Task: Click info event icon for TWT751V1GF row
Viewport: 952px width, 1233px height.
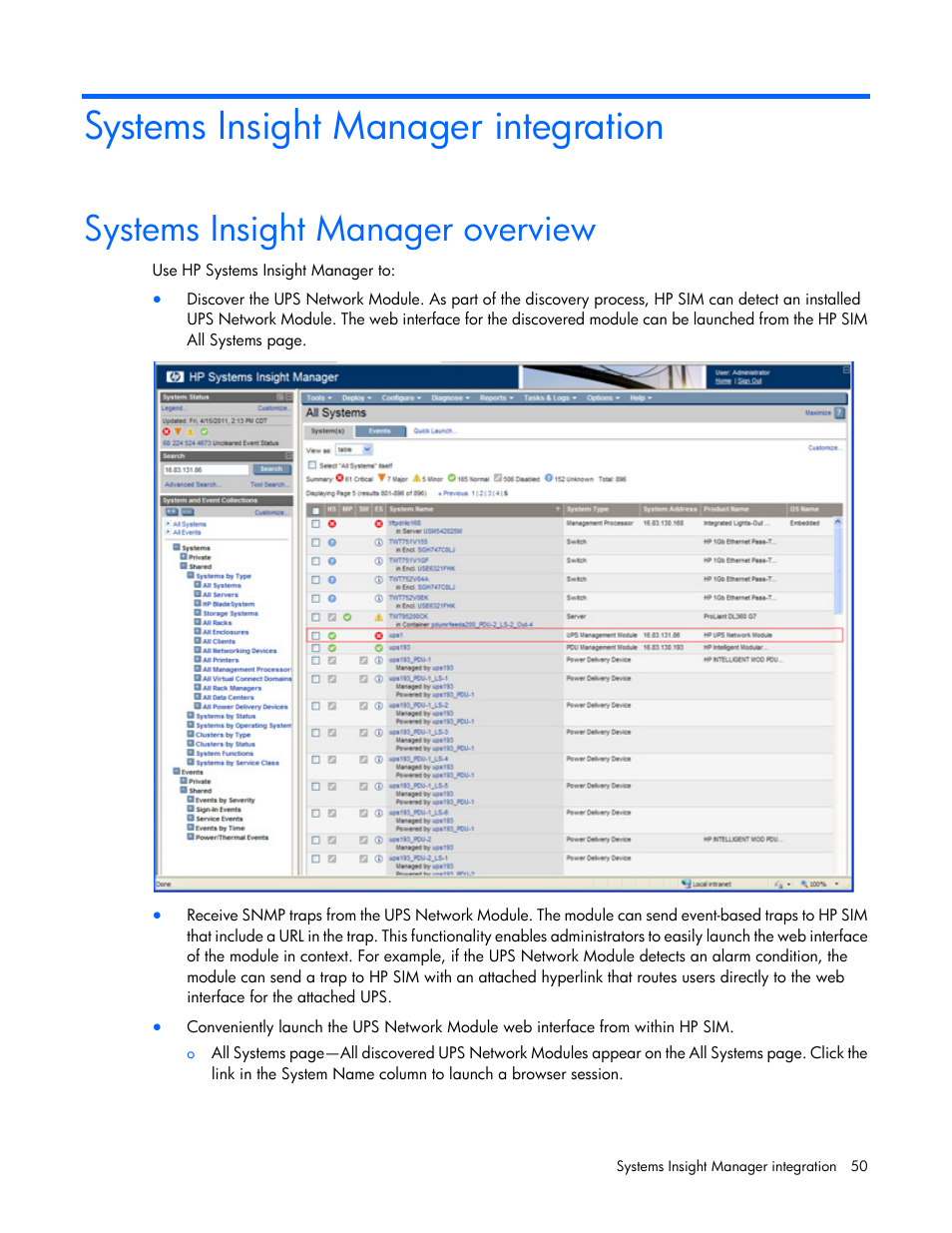Action: pyautogui.click(x=379, y=561)
